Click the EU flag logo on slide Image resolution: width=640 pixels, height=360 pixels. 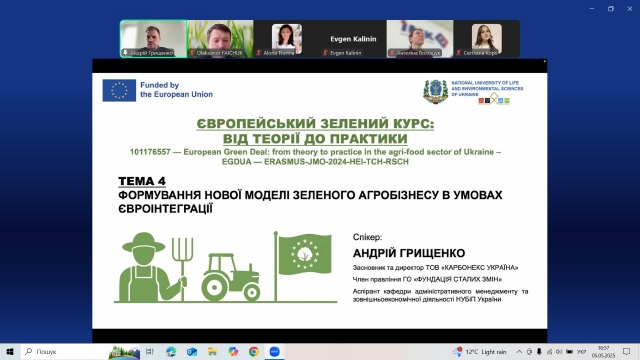click(x=119, y=90)
